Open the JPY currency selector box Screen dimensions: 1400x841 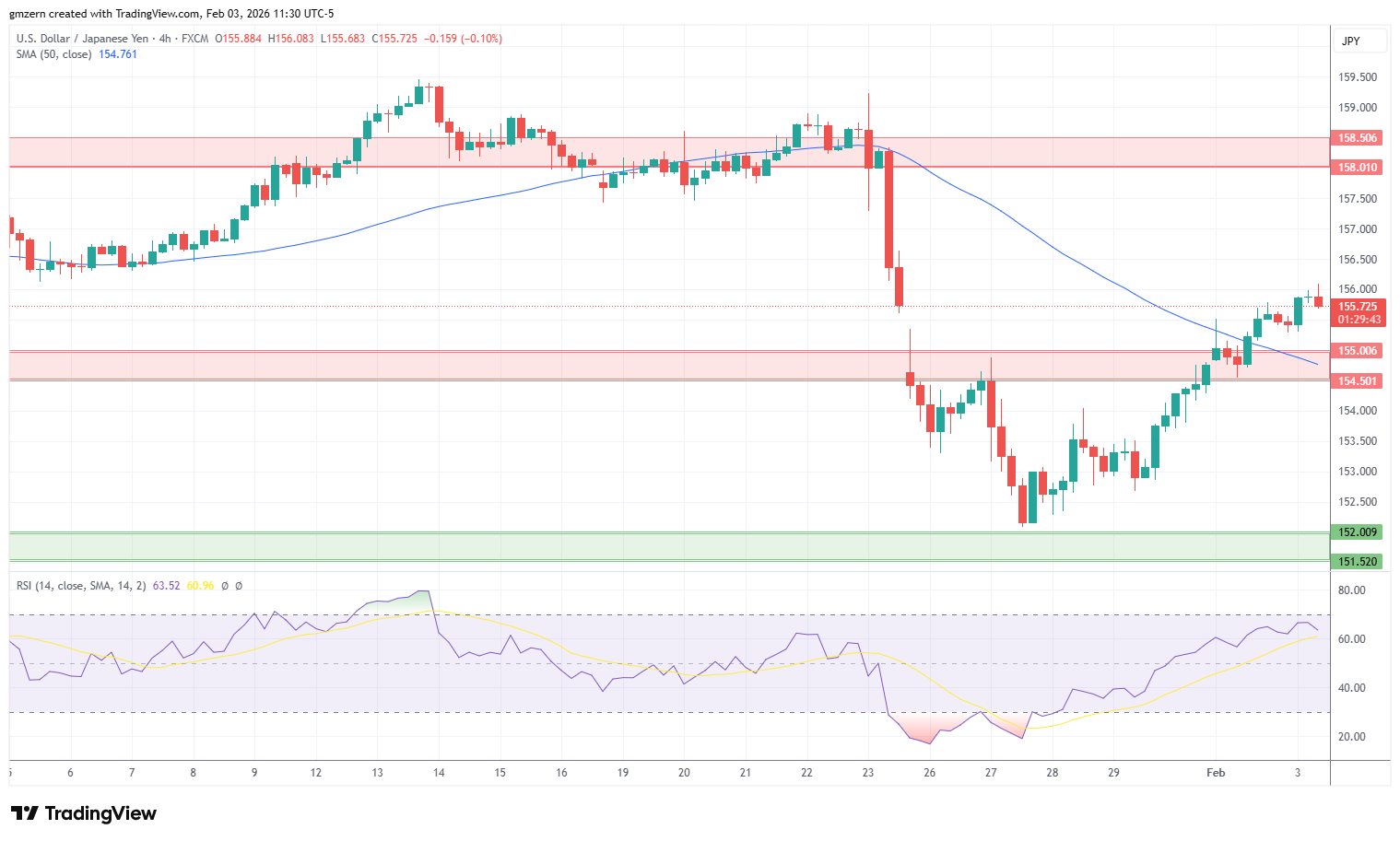click(x=1359, y=41)
